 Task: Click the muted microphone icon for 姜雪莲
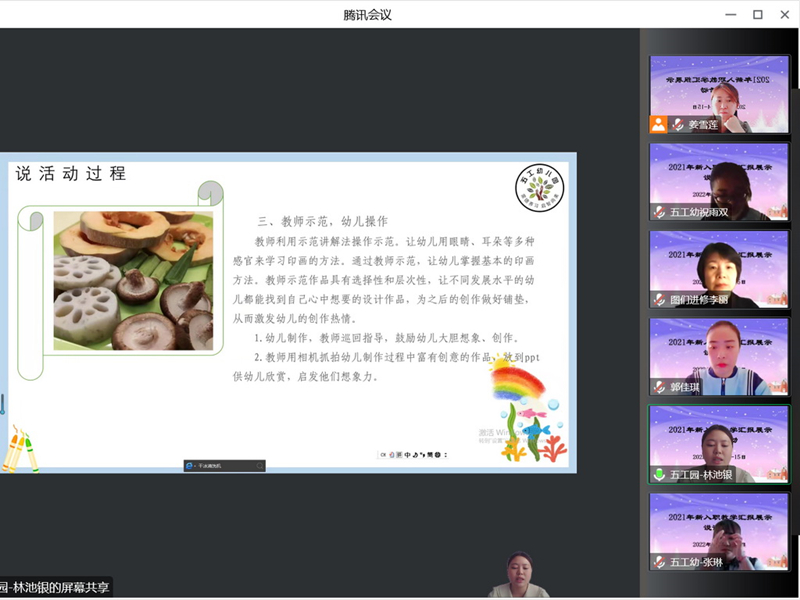tap(677, 125)
